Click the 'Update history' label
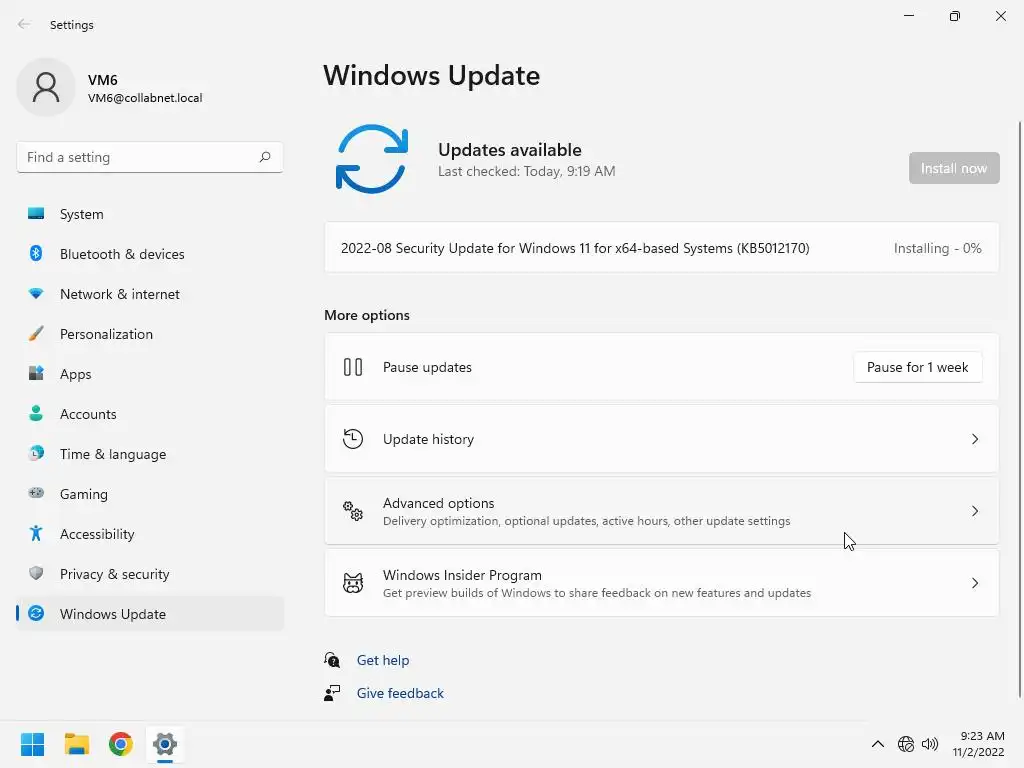 coord(428,439)
